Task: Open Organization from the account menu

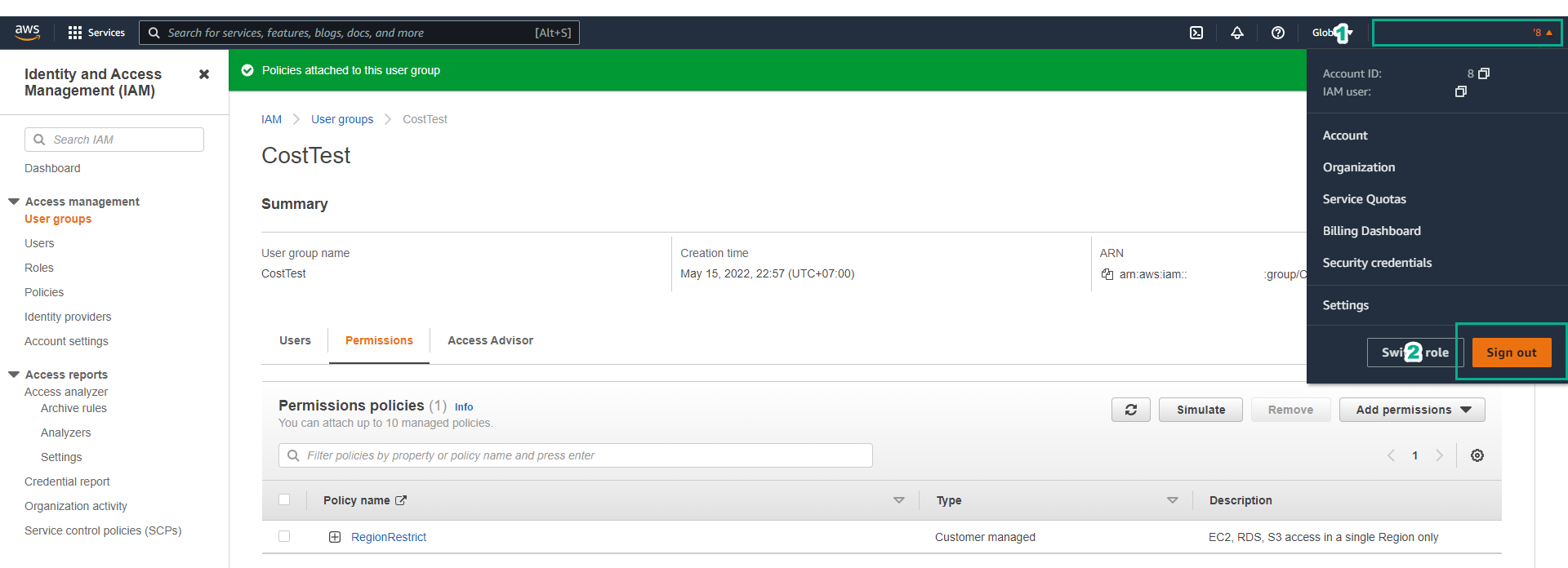Action: click(1359, 167)
